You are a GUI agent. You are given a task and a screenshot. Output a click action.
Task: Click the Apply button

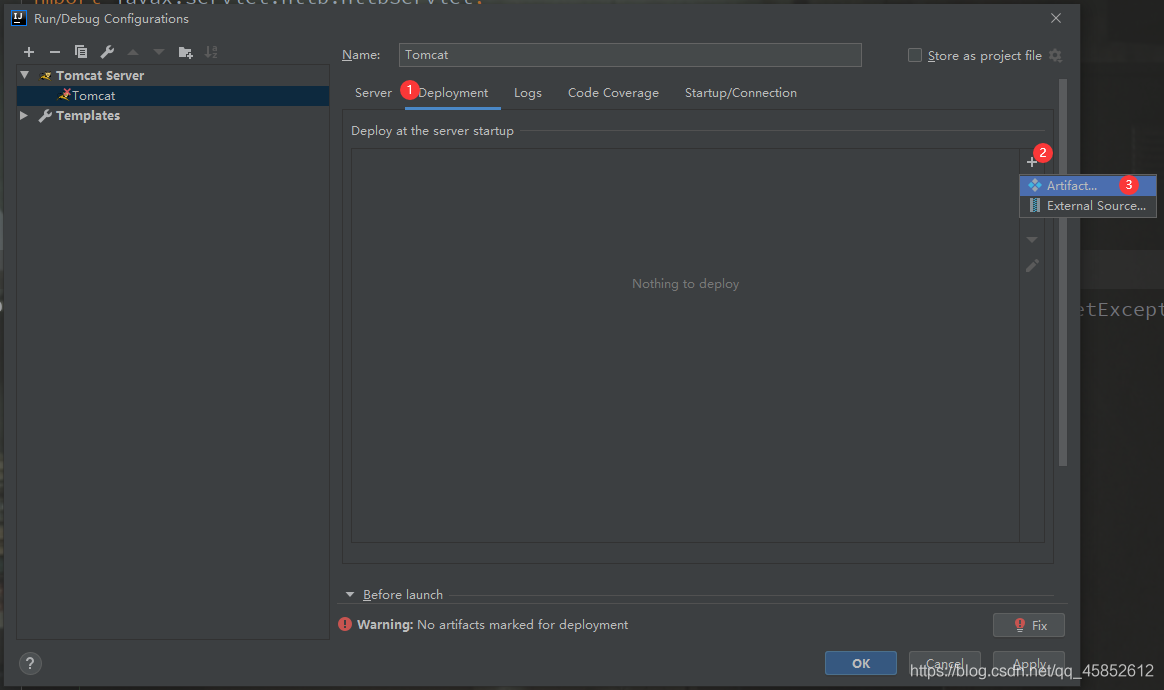click(x=1029, y=663)
